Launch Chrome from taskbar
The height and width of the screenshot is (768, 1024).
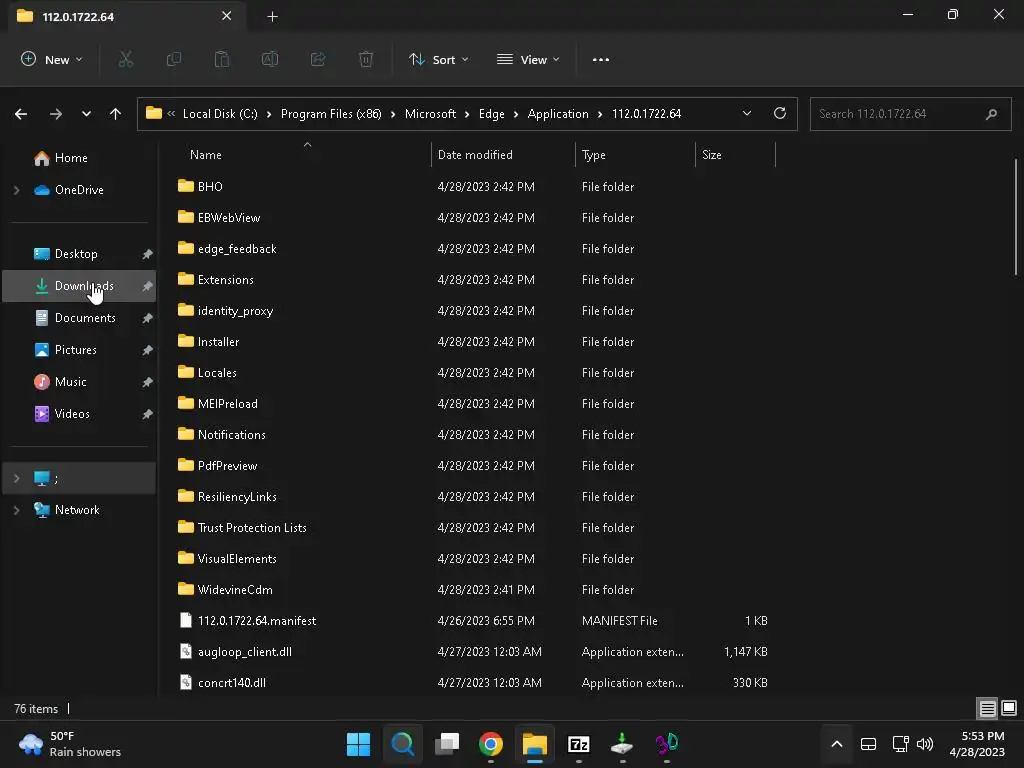pyautogui.click(x=490, y=744)
